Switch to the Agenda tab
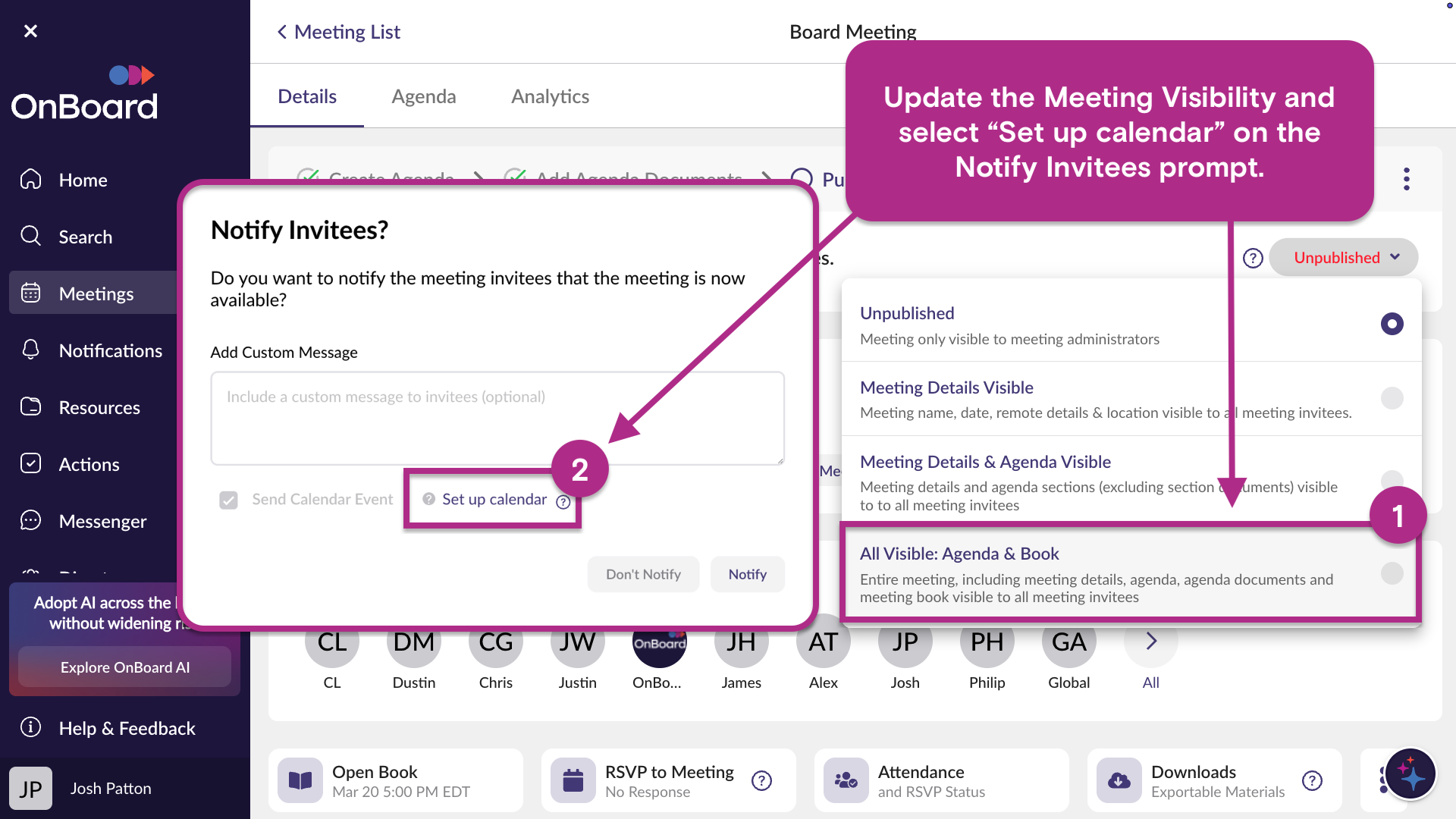The height and width of the screenshot is (819, 1456). pyautogui.click(x=423, y=96)
